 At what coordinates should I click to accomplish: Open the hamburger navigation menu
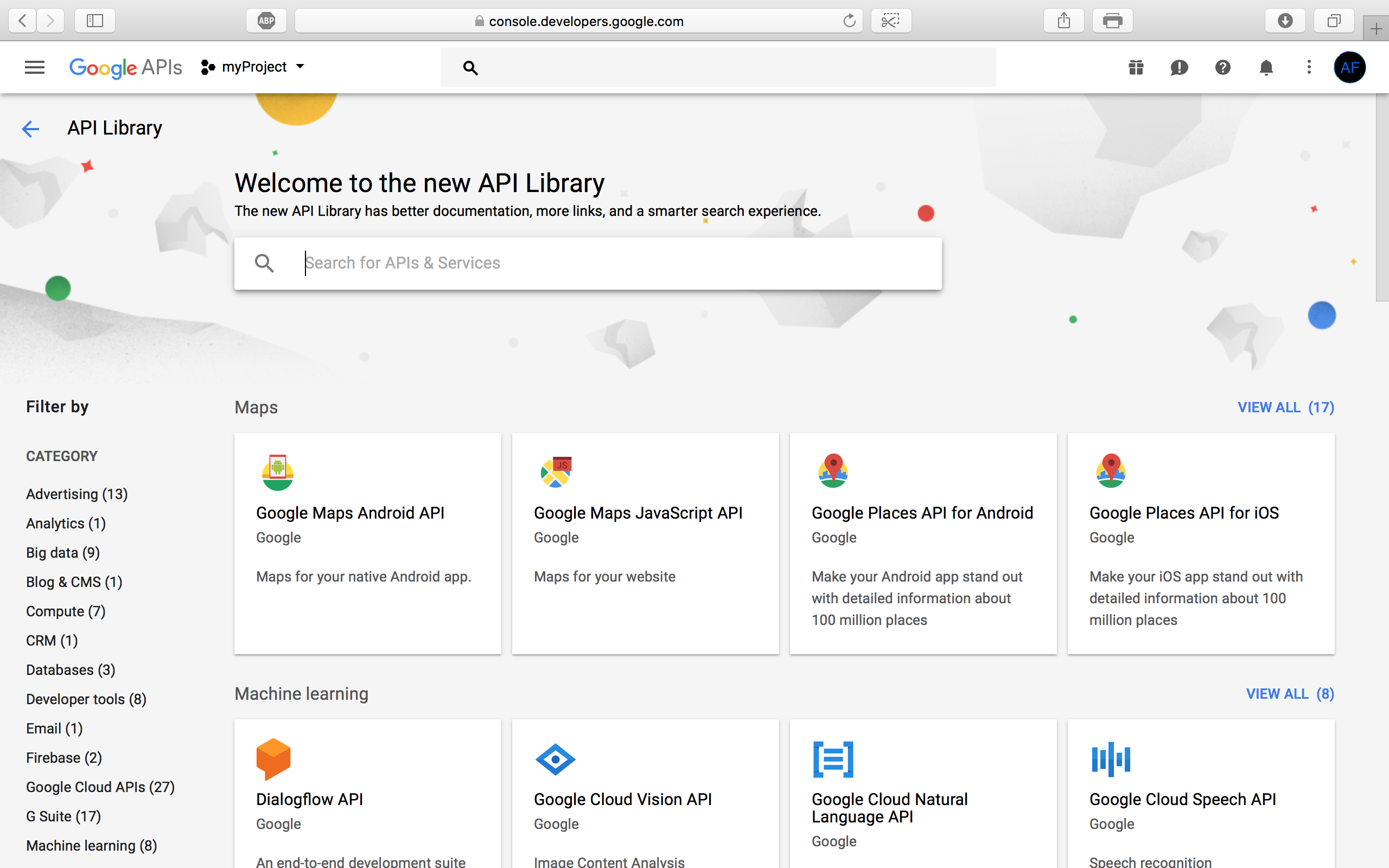[34, 67]
